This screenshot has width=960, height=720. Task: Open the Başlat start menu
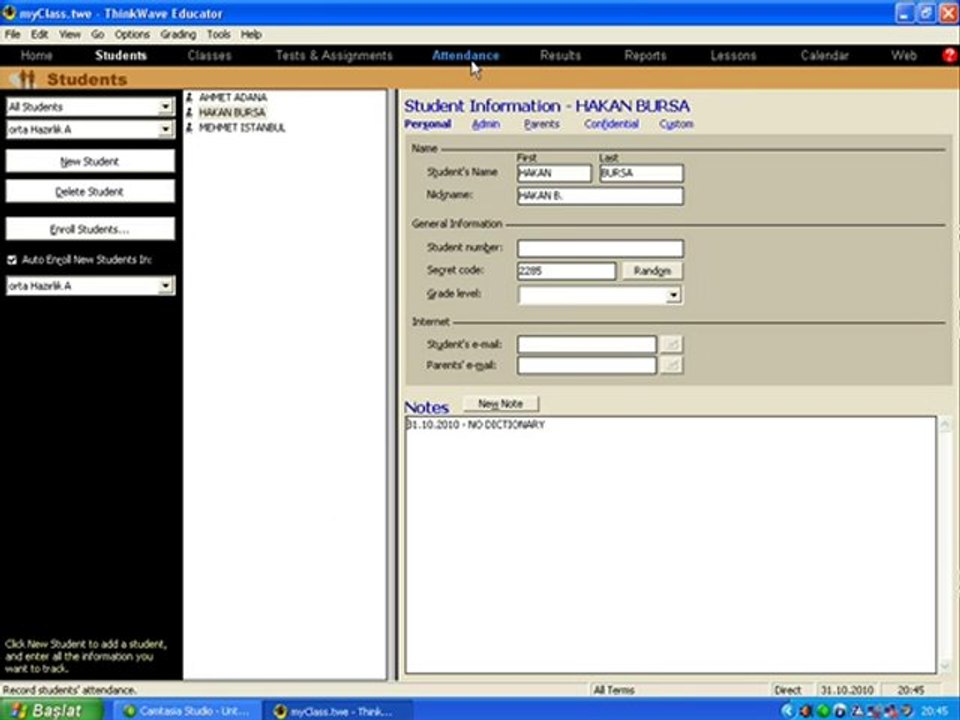[x=50, y=710]
